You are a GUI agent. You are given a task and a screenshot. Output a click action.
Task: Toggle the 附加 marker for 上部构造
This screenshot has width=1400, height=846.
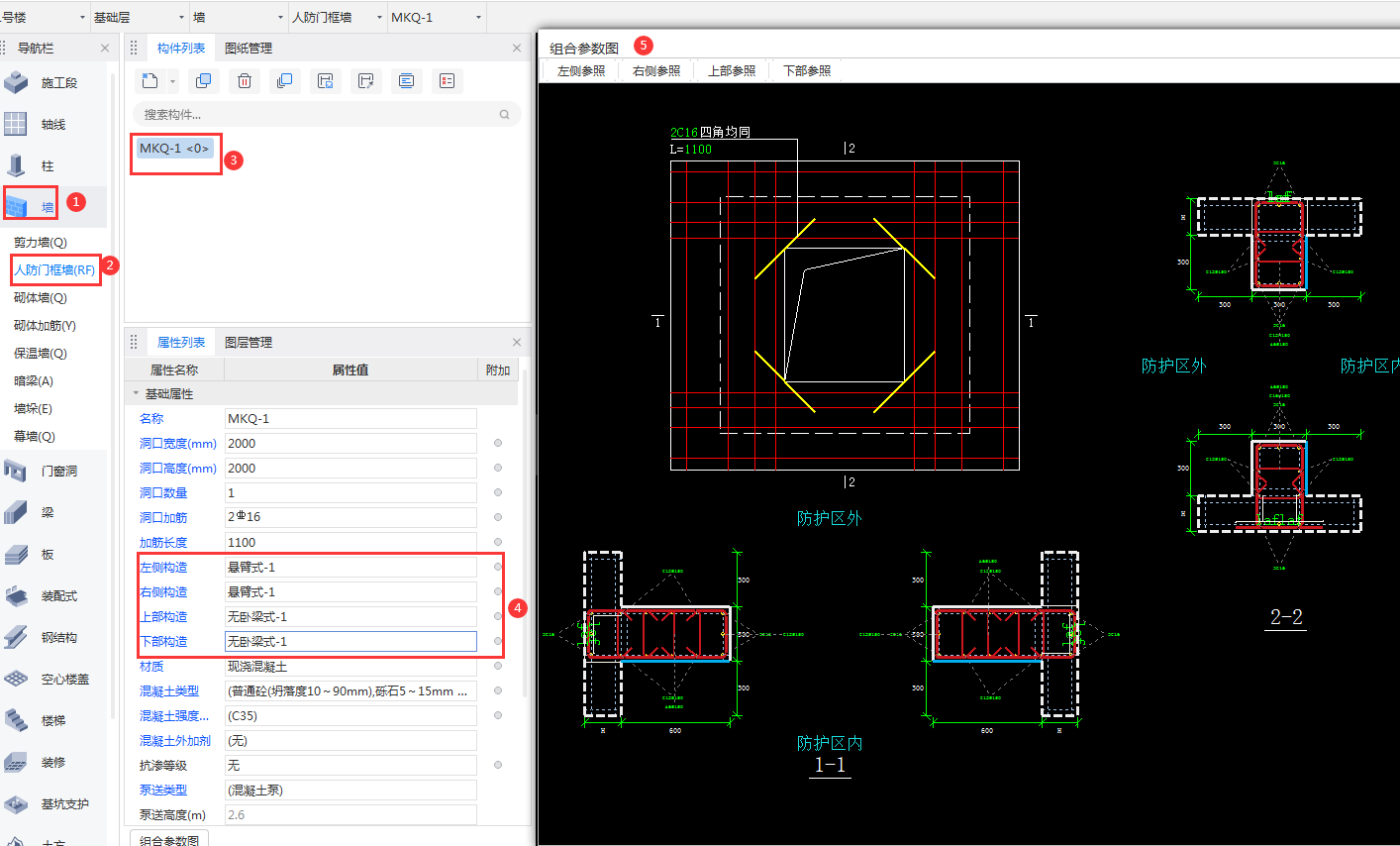(x=498, y=616)
